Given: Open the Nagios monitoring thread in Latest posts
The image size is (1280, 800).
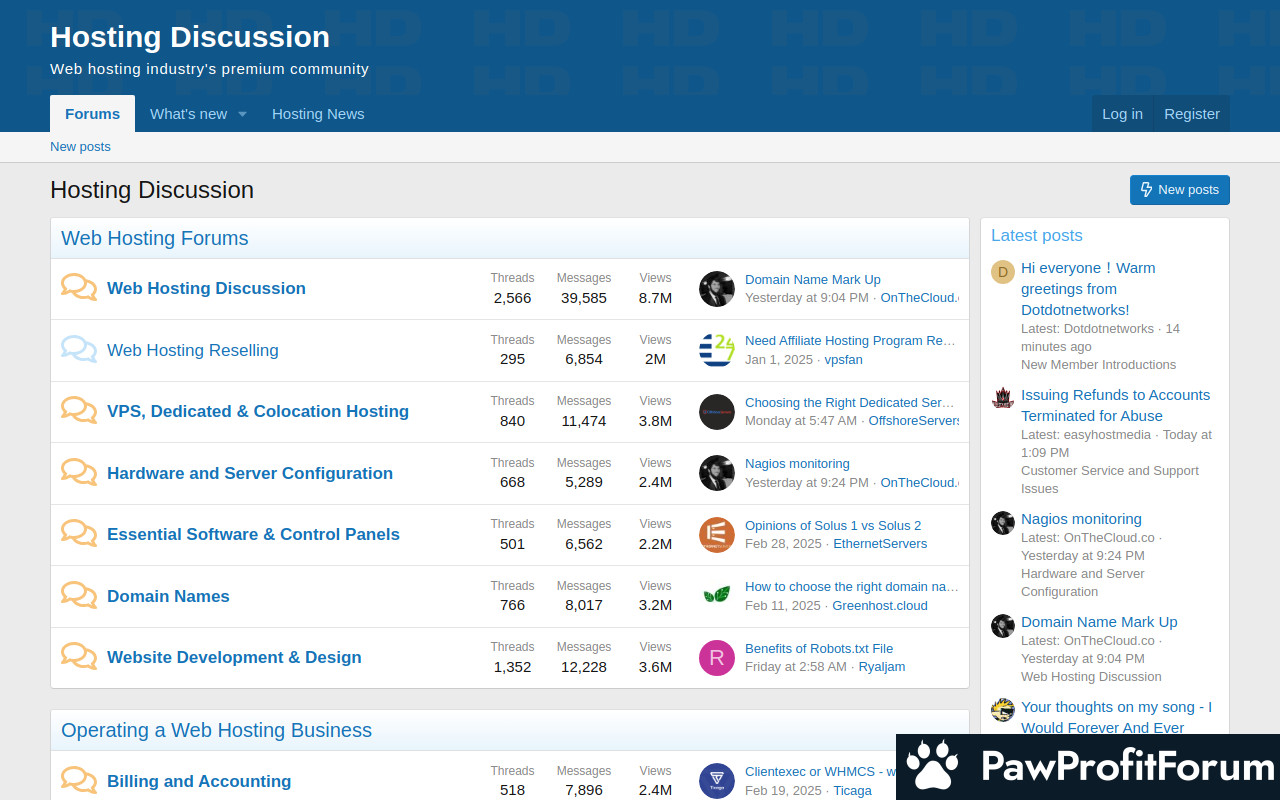Looking at the screenshot, I should pos(1081,519).
